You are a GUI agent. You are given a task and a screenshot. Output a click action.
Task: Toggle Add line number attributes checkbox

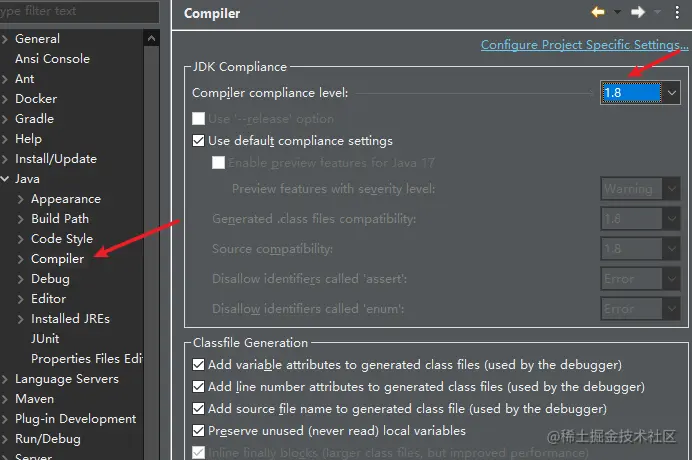199,387
